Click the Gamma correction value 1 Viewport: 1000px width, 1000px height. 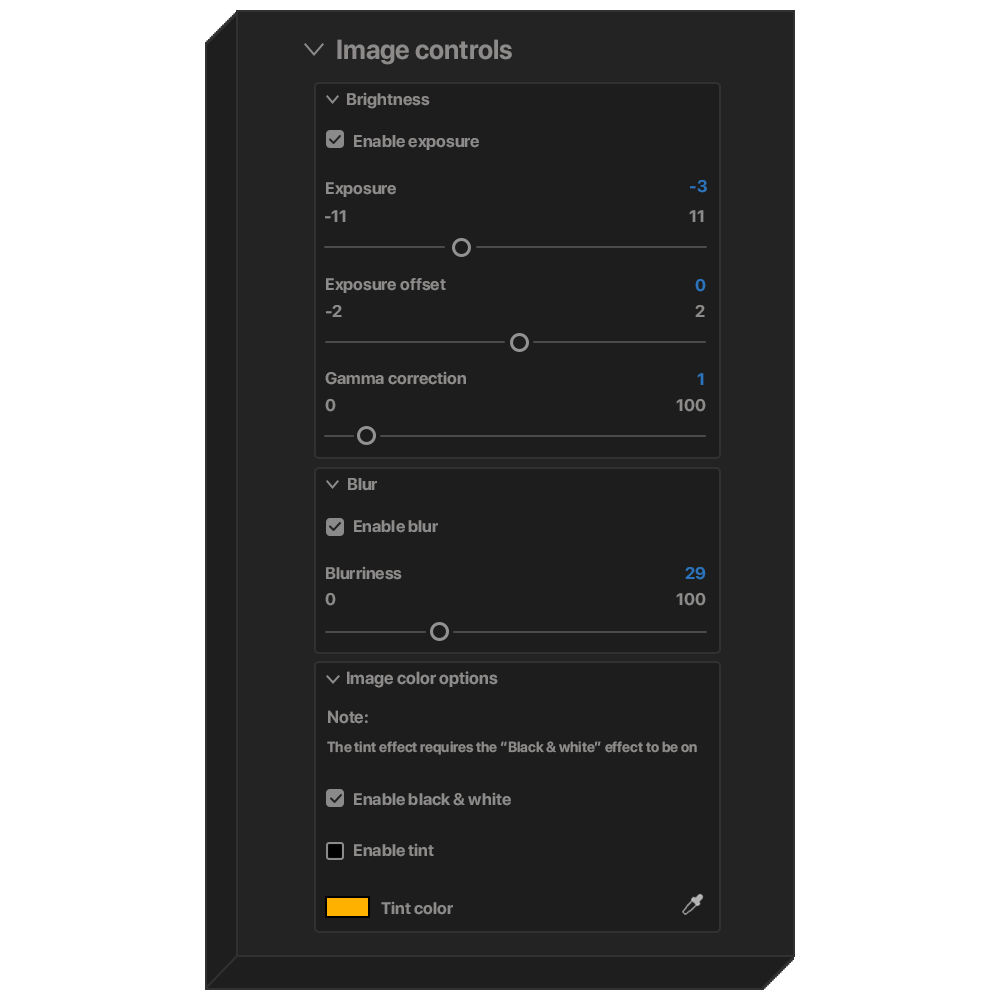pyautogui.click(x=701, y=379)
